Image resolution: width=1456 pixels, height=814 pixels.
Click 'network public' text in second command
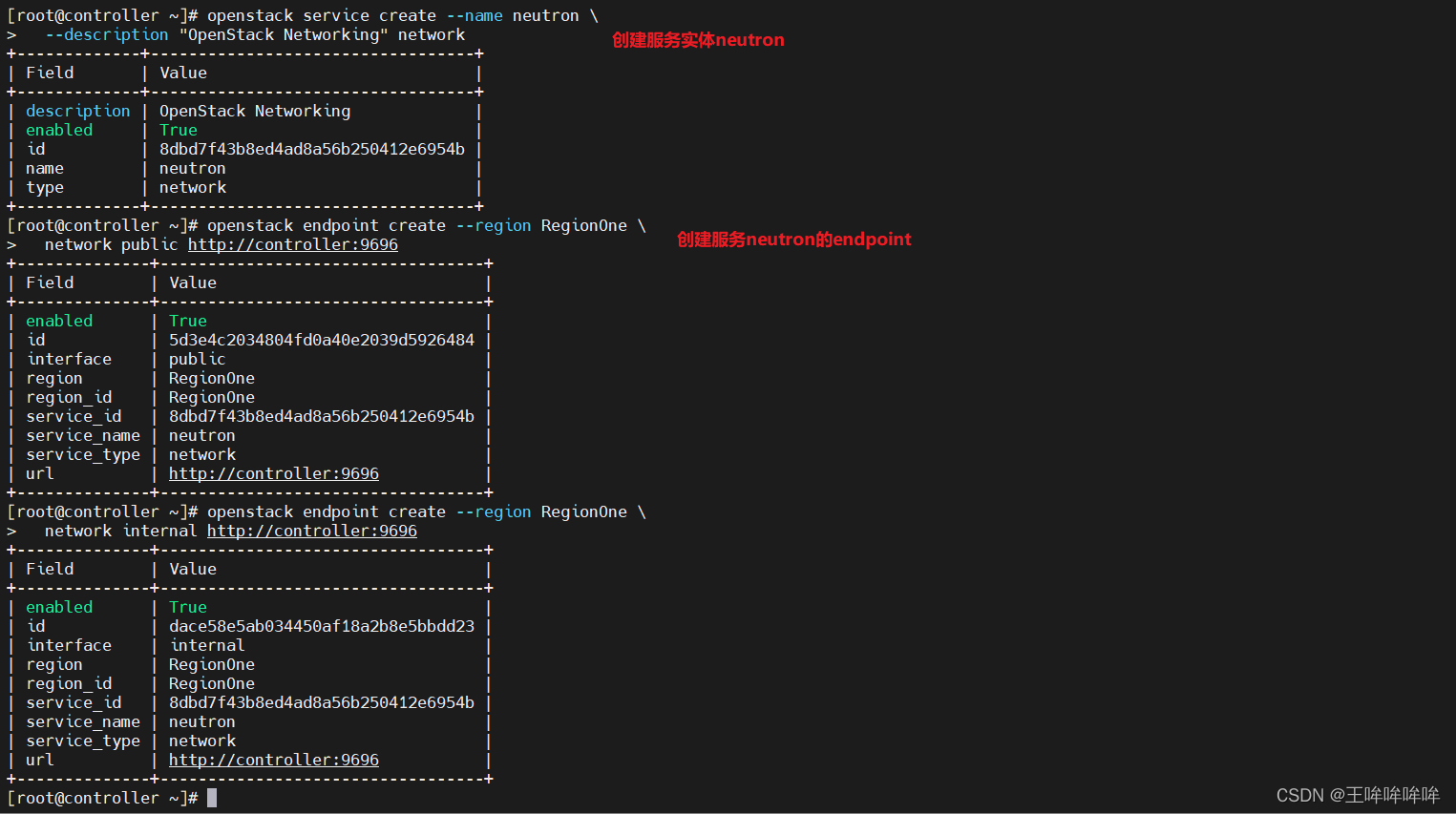tap(112, 244)
